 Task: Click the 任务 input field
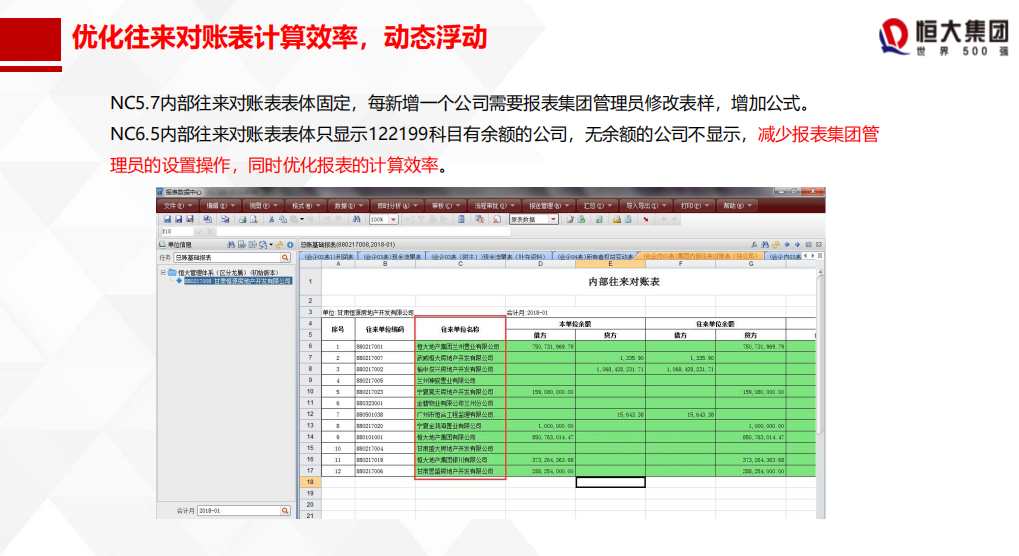click(226, 258)
